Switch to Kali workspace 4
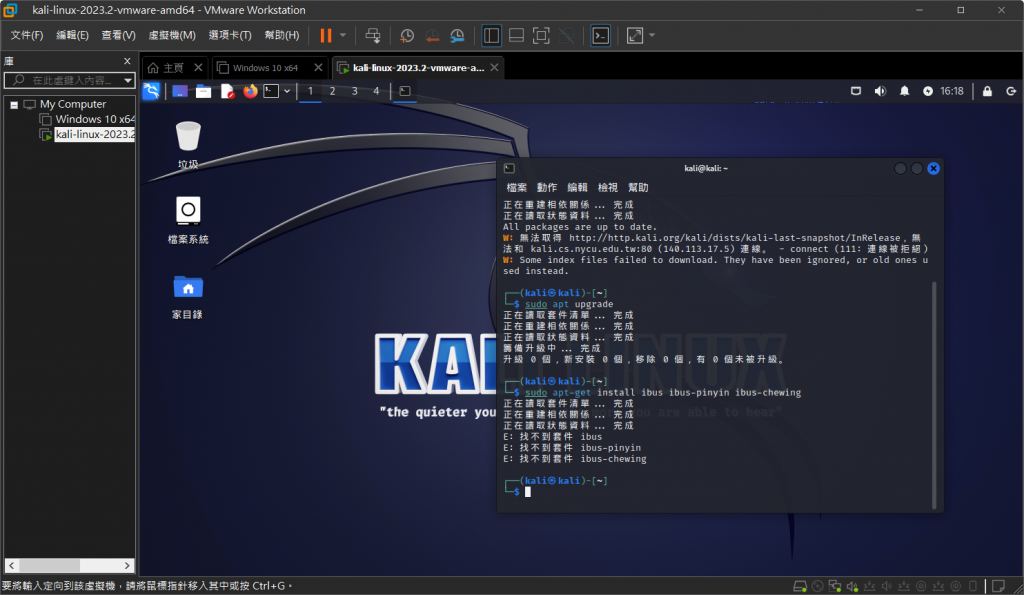This screenshot has height=595, width=1024. tap(376, 91)
